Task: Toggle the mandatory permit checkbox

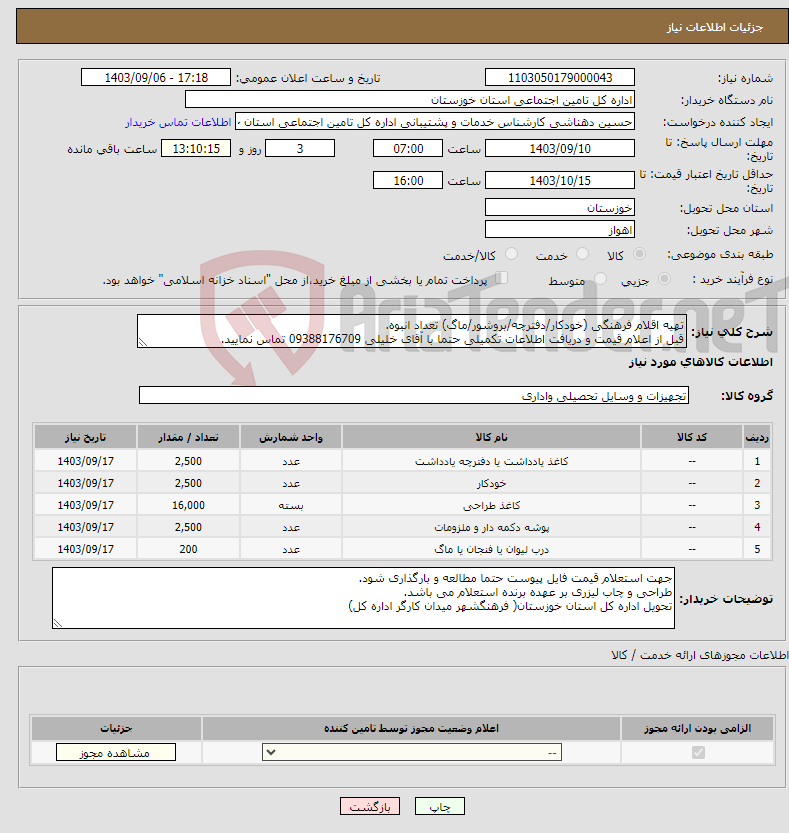Action: coord(698,752)
